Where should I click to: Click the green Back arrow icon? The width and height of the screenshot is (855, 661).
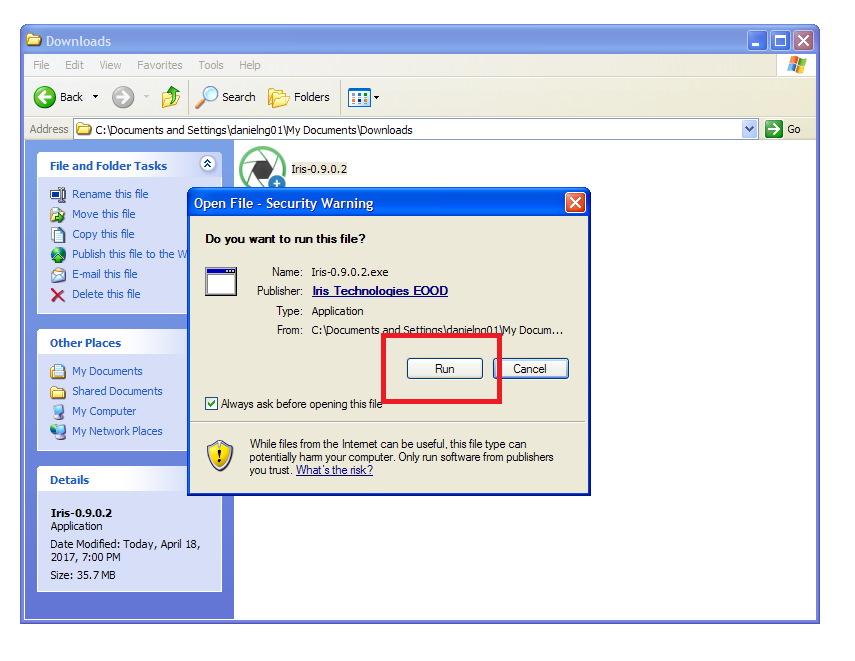click(45, 97)
